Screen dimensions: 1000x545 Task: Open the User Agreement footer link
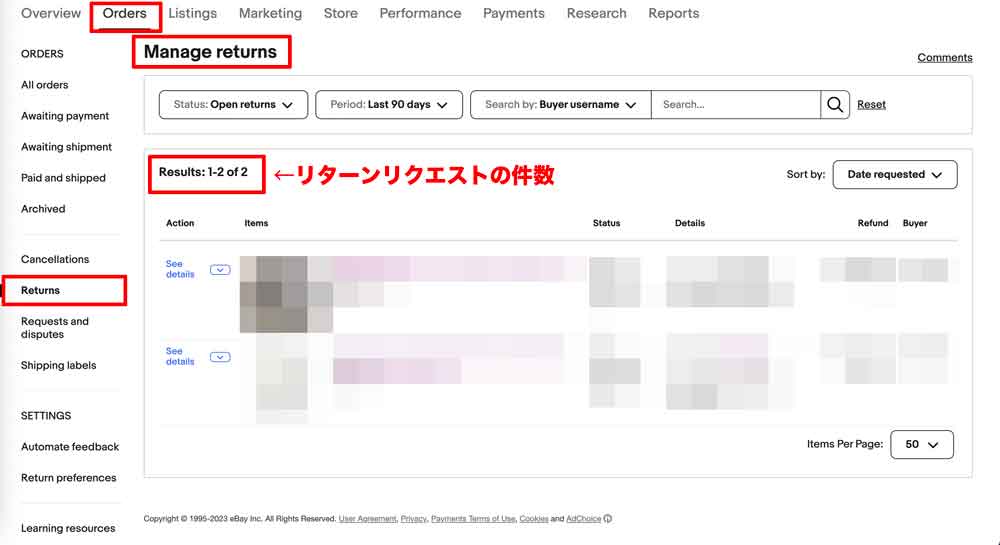click(367, 519)
